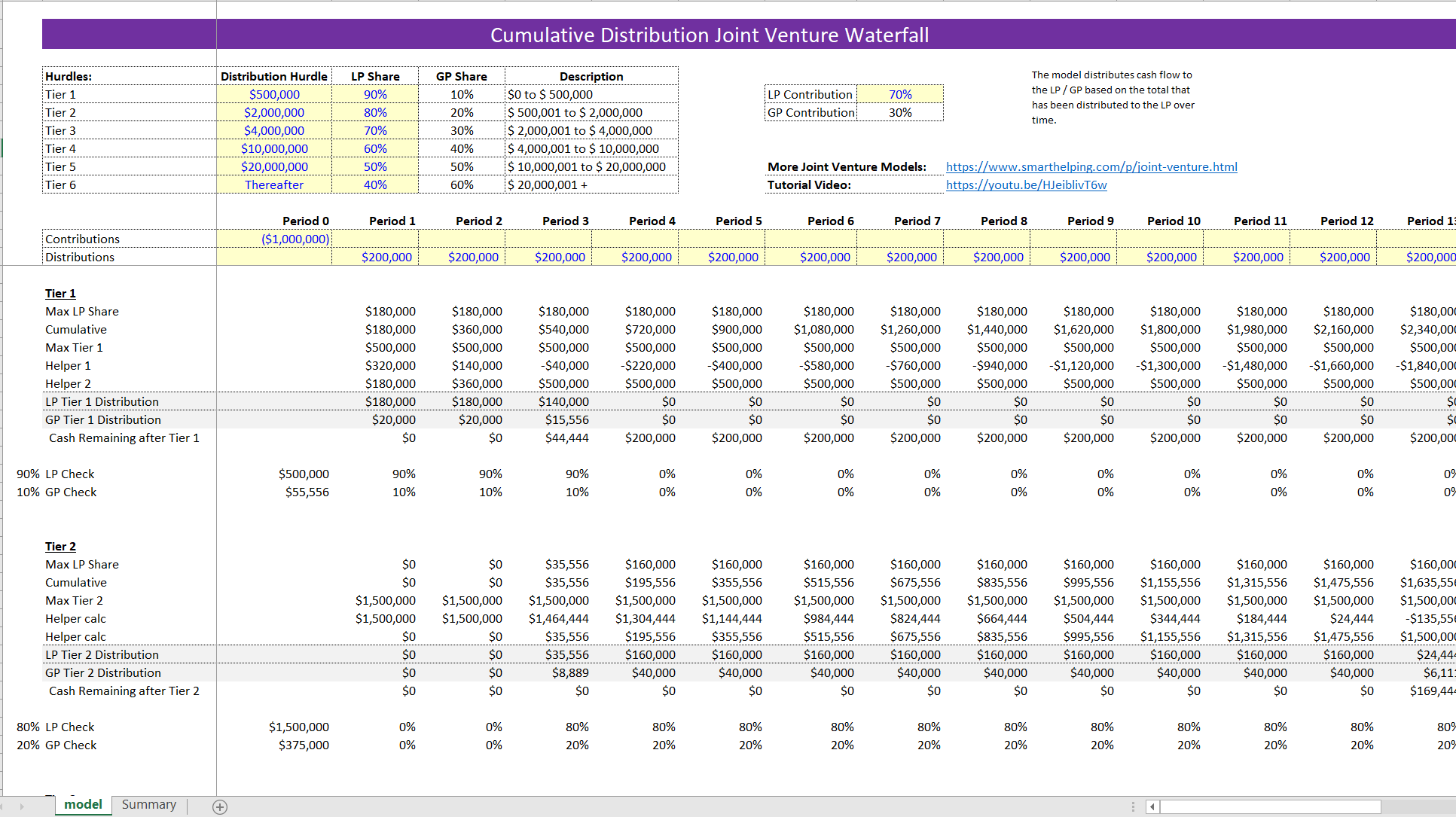This screenshot has height=817, width=1456.
Task: Click the Cumulative Distribution Joint Venture Waterfall title
Action: pyautogui.click(x=710, y=35)
